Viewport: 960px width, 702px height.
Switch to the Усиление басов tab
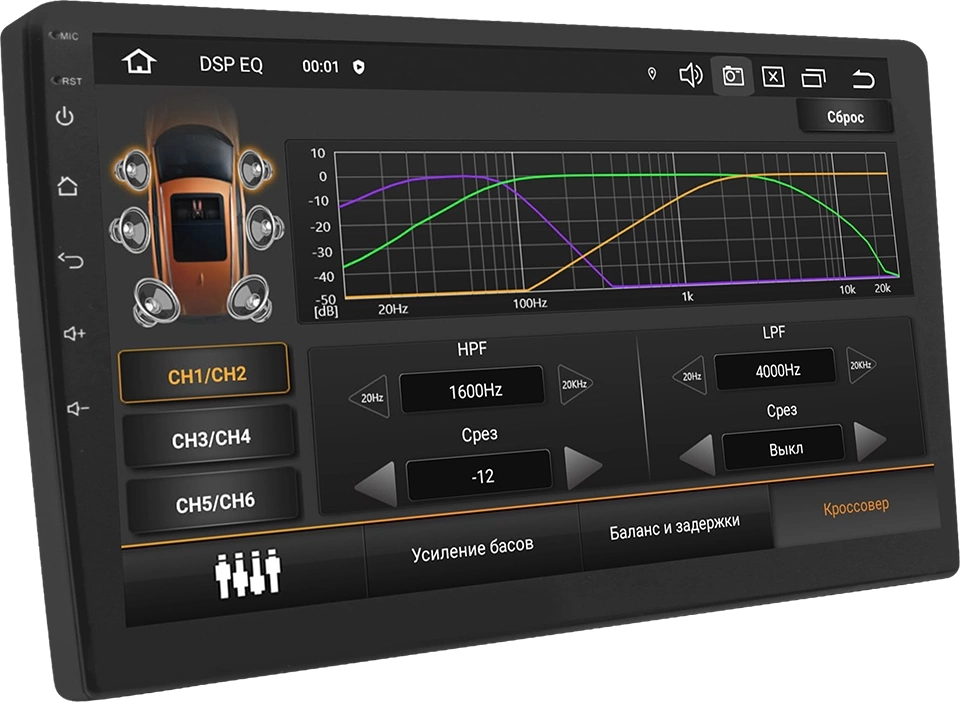pos(472,547)
